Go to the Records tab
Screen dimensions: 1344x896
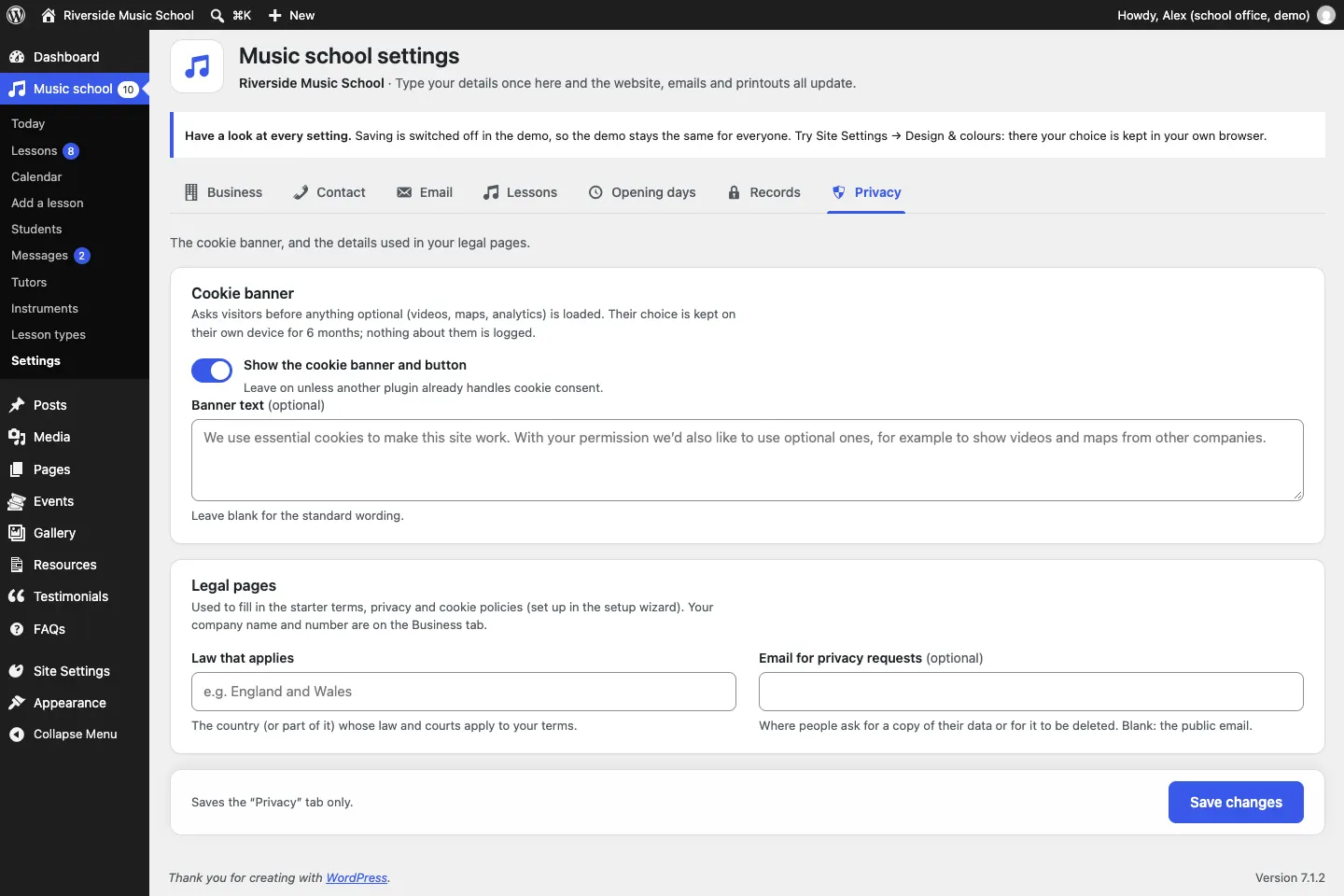coord(763,192)
